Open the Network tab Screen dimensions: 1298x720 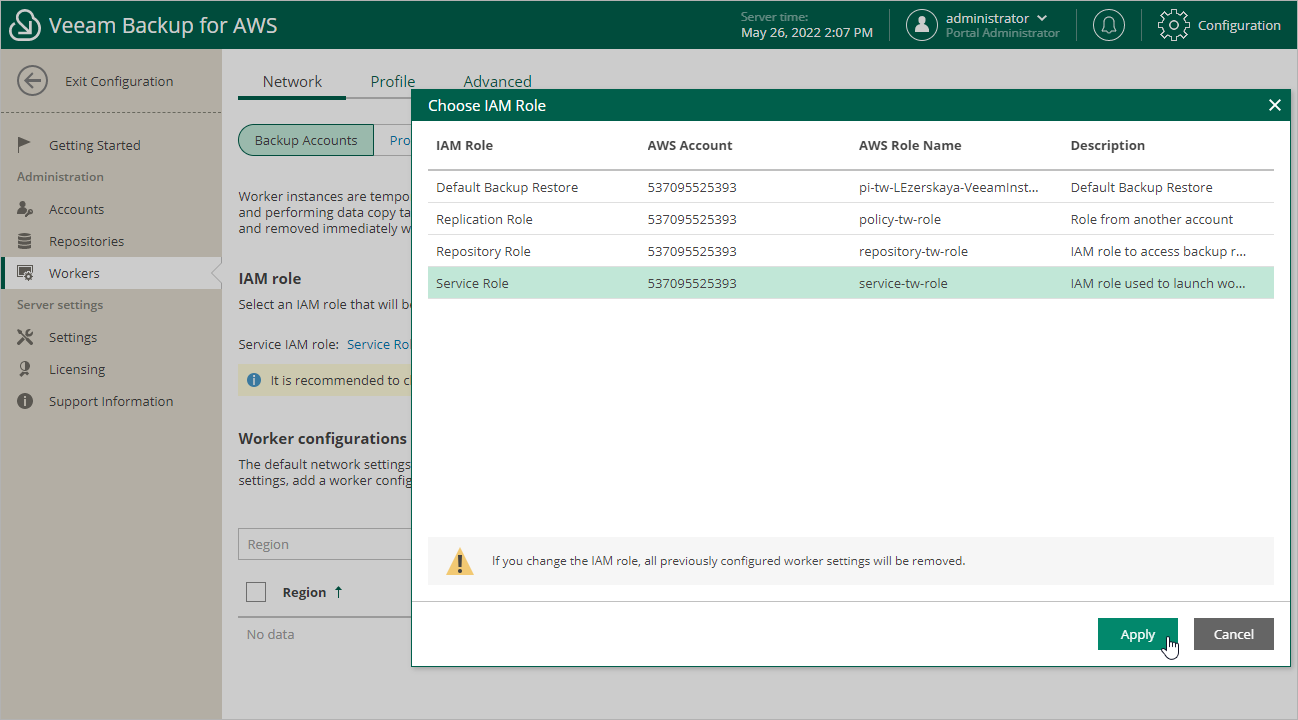tap(292, 82)
